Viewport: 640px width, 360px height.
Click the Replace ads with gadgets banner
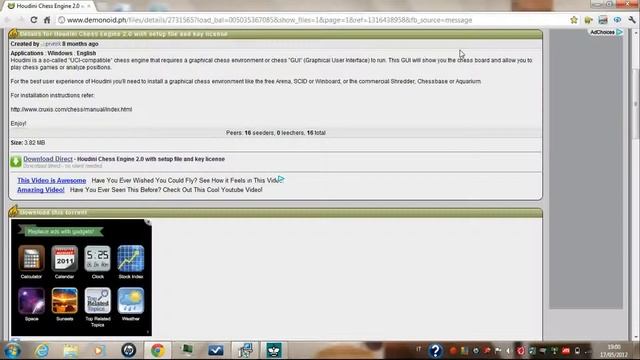[61, 231]
